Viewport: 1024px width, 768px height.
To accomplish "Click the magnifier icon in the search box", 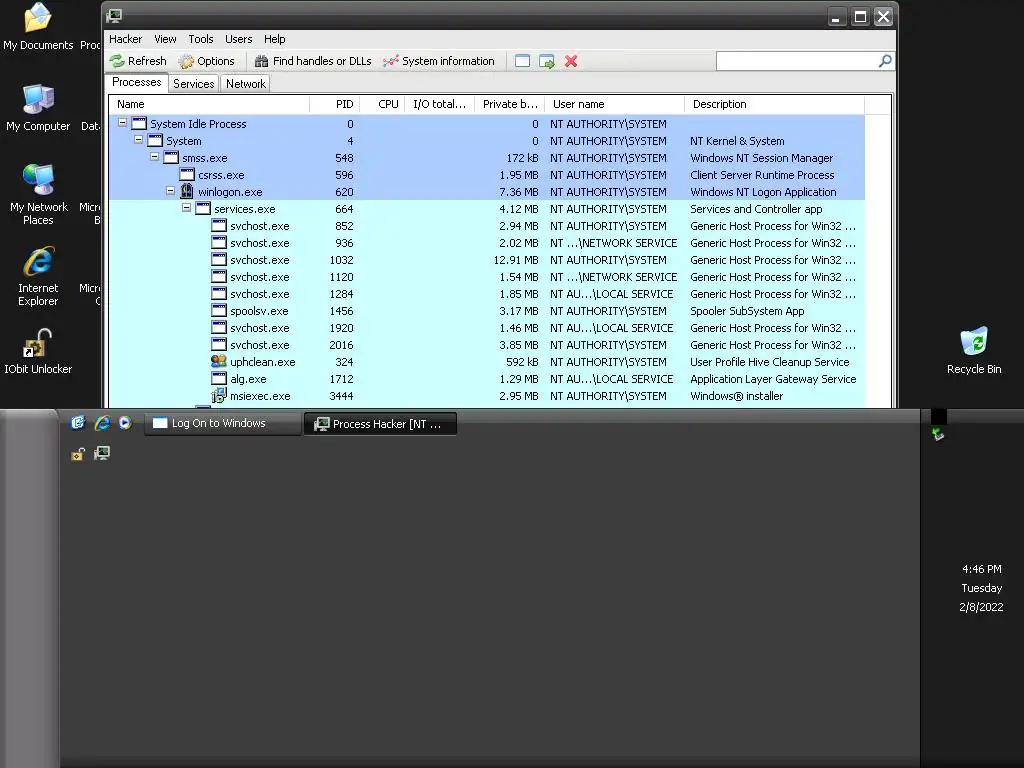I will (885, 61).
